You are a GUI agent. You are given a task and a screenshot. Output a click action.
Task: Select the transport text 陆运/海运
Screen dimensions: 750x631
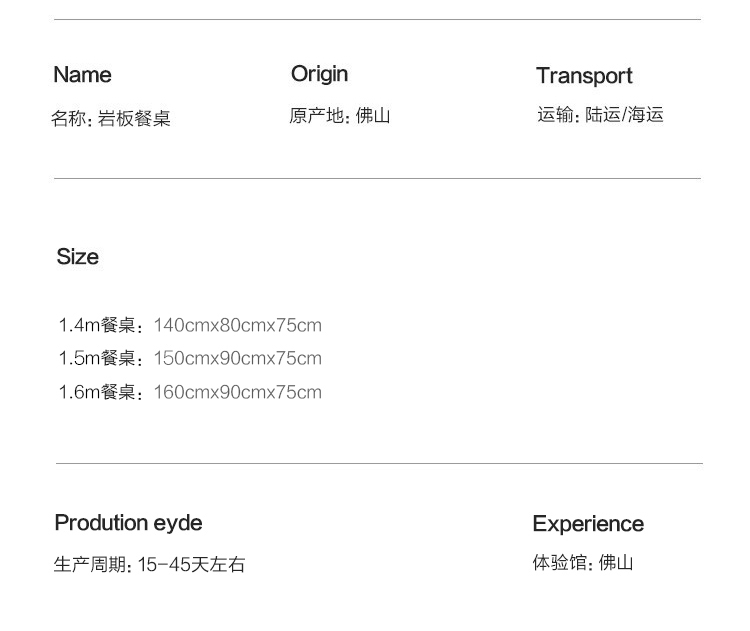(624, 115)
